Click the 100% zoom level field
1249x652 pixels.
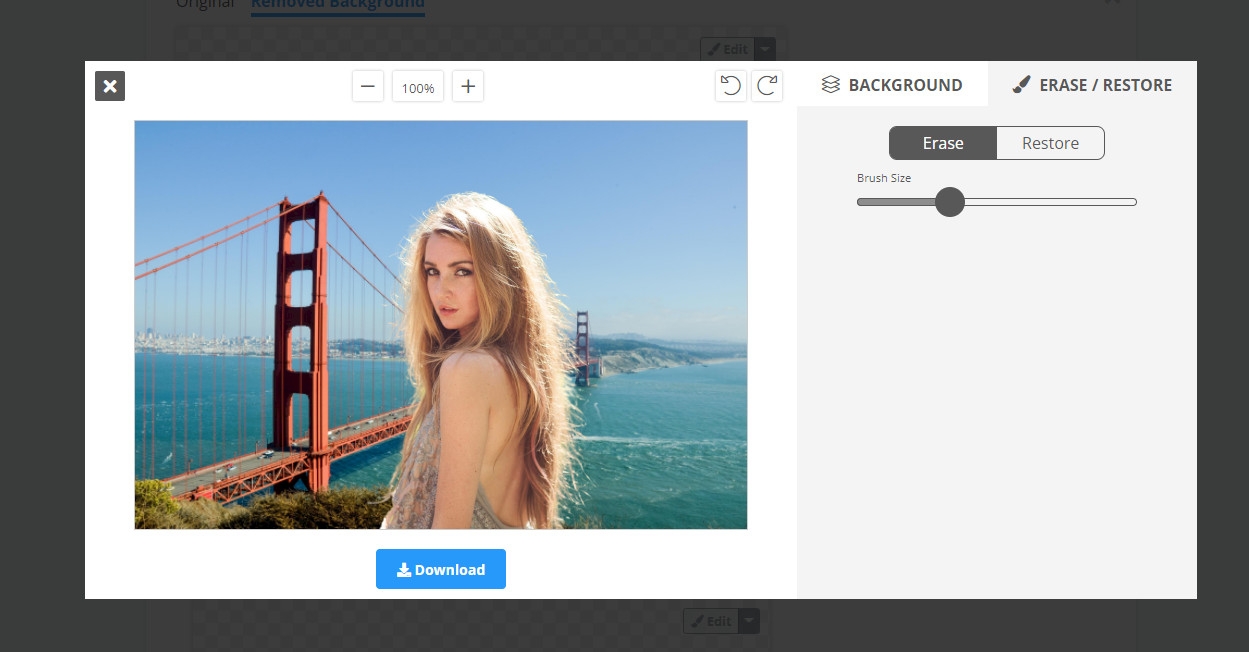(x=417, y=86)
